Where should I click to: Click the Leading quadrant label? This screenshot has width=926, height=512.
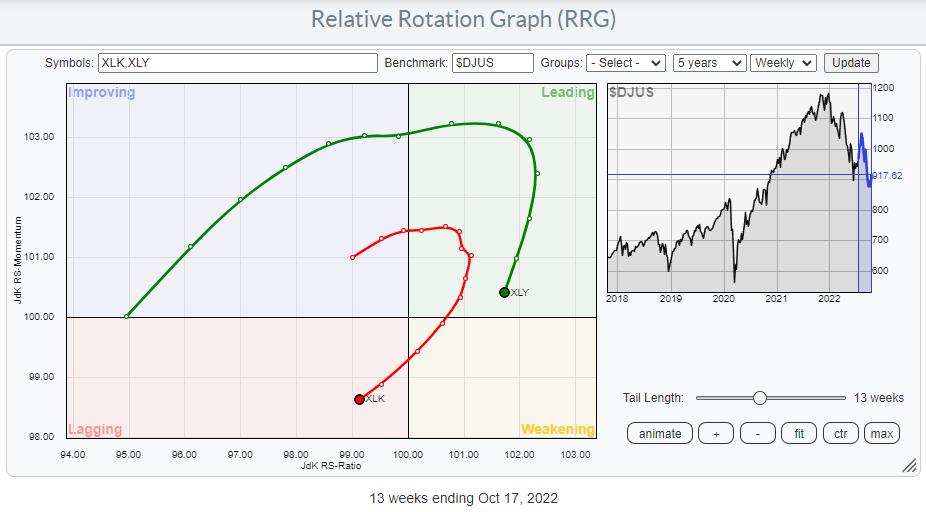(567, 93)
